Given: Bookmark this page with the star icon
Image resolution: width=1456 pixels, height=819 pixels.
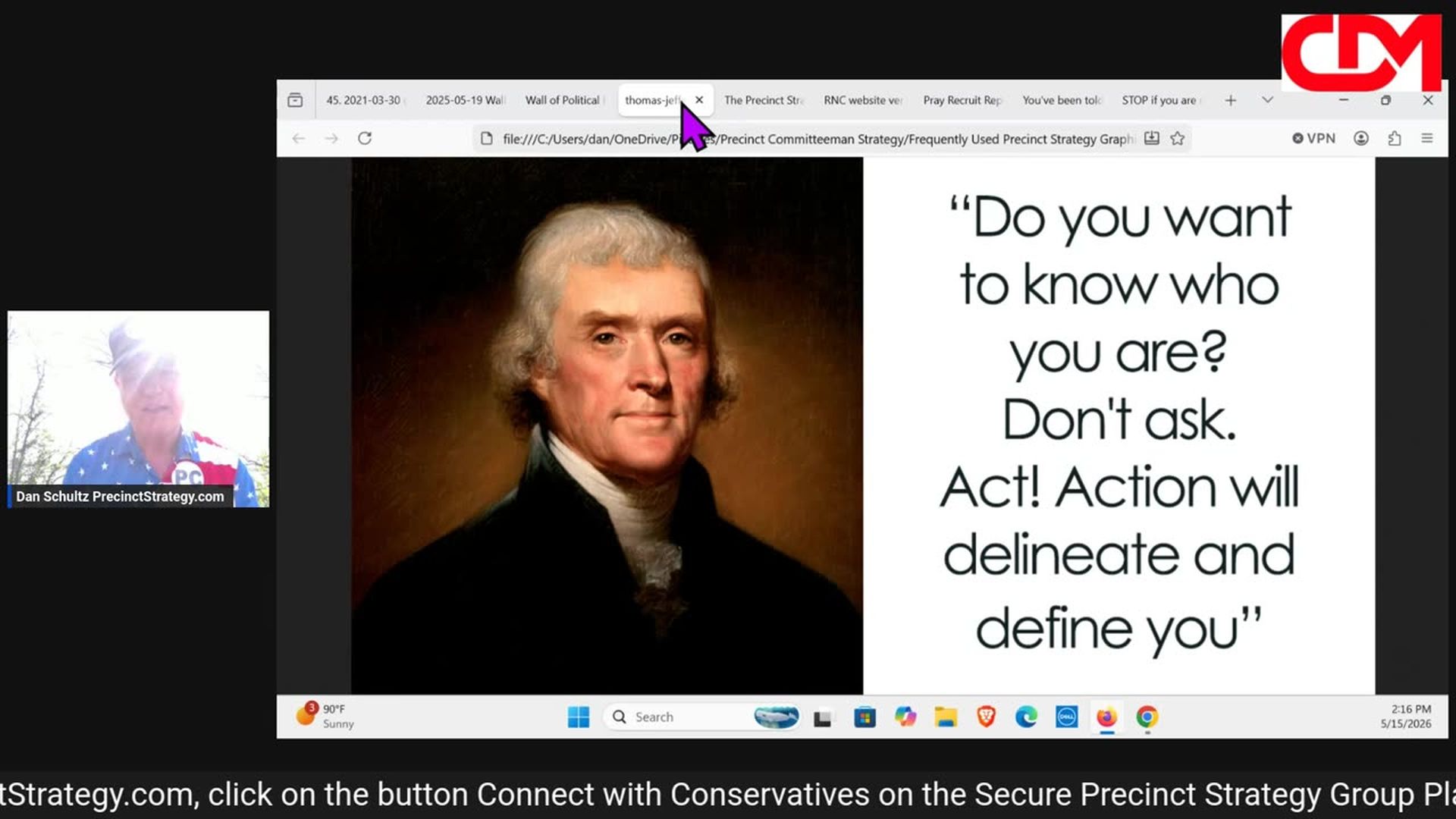Looking at the screenshot, I should [1177, 138].
